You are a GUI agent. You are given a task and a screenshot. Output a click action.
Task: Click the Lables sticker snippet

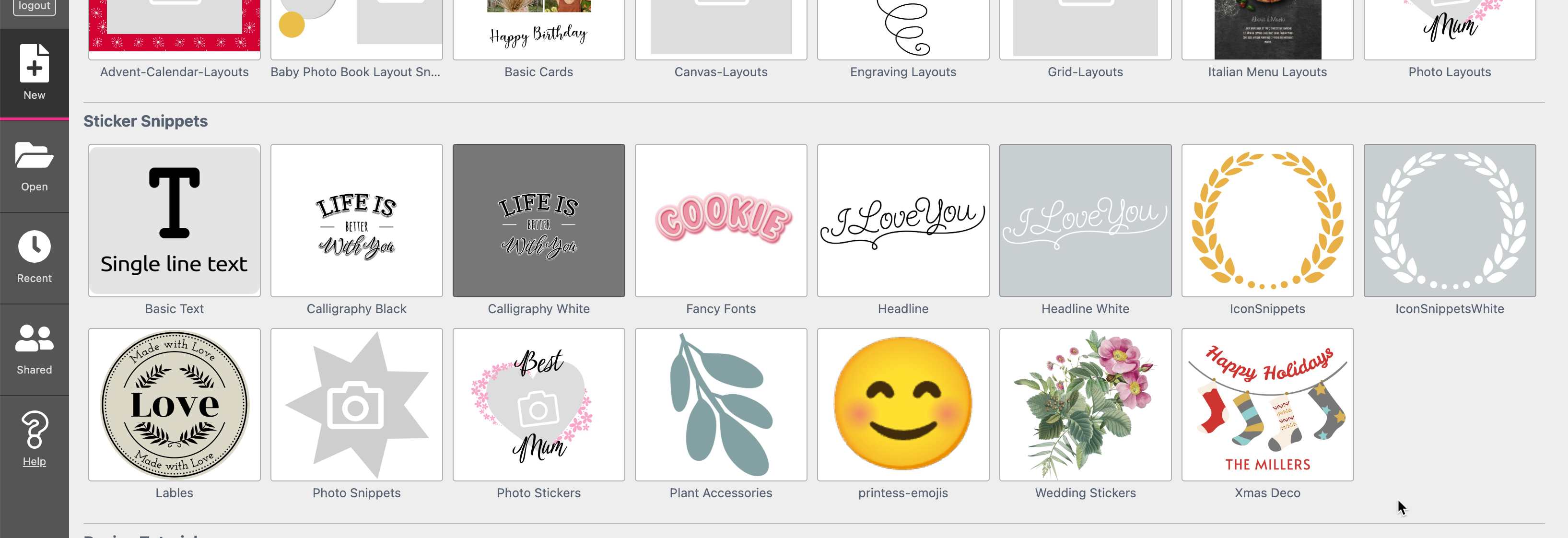point(175,404)
